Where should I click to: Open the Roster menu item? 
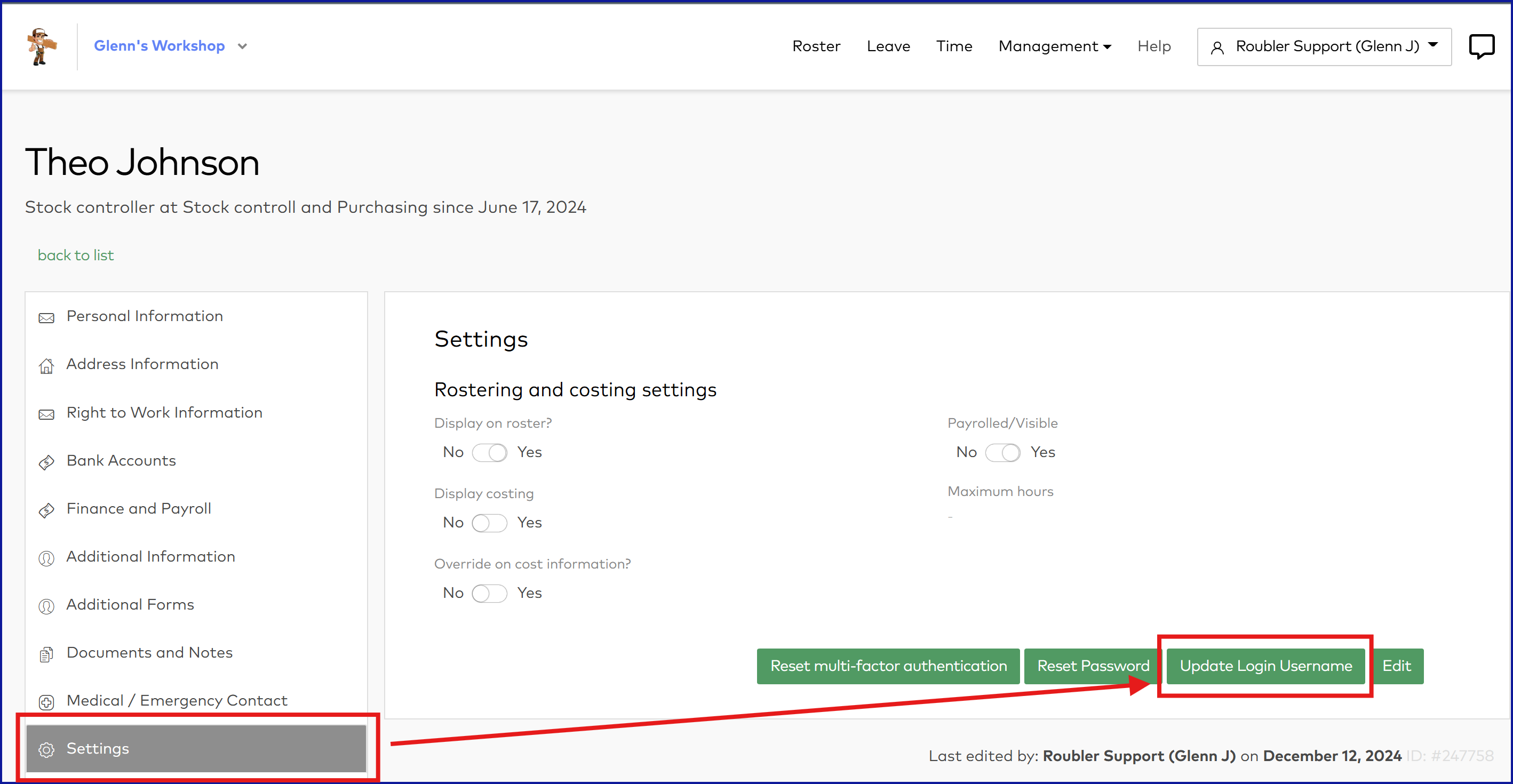click(x=816, y=46)
